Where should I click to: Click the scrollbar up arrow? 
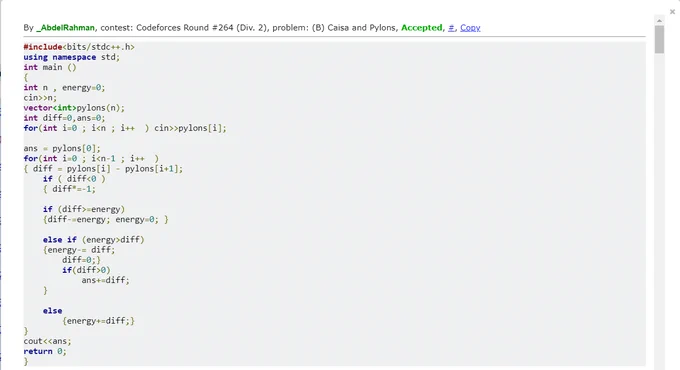pos(659,20)
